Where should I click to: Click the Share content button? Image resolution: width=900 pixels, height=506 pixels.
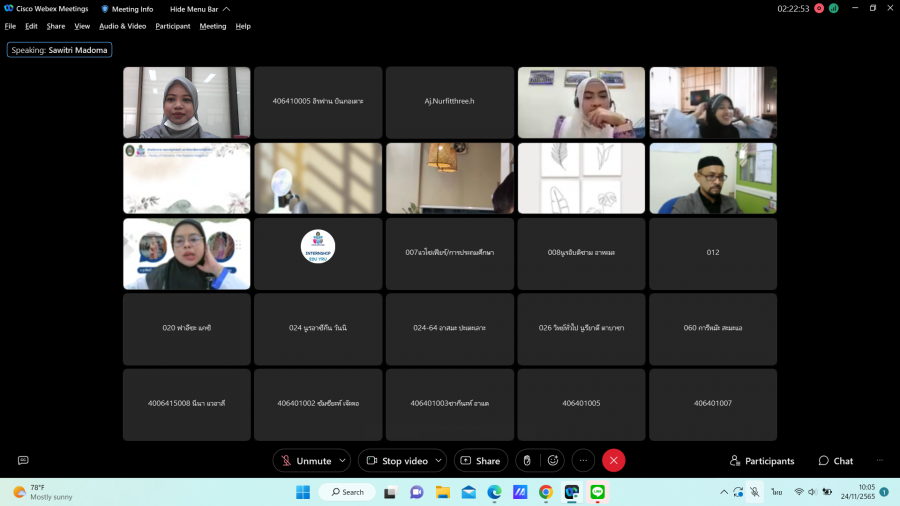480,460
